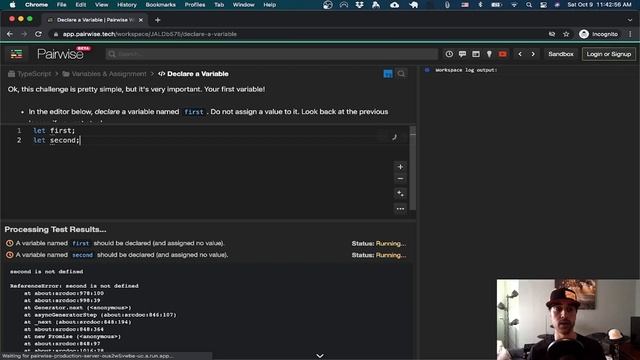Screen dimensions: 640x360
Task: Click the format code sparkle icon
Action: [x=400, y=193]
